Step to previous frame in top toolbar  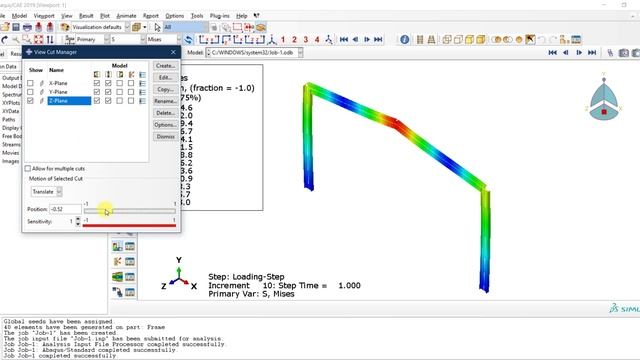pos(355,40)
